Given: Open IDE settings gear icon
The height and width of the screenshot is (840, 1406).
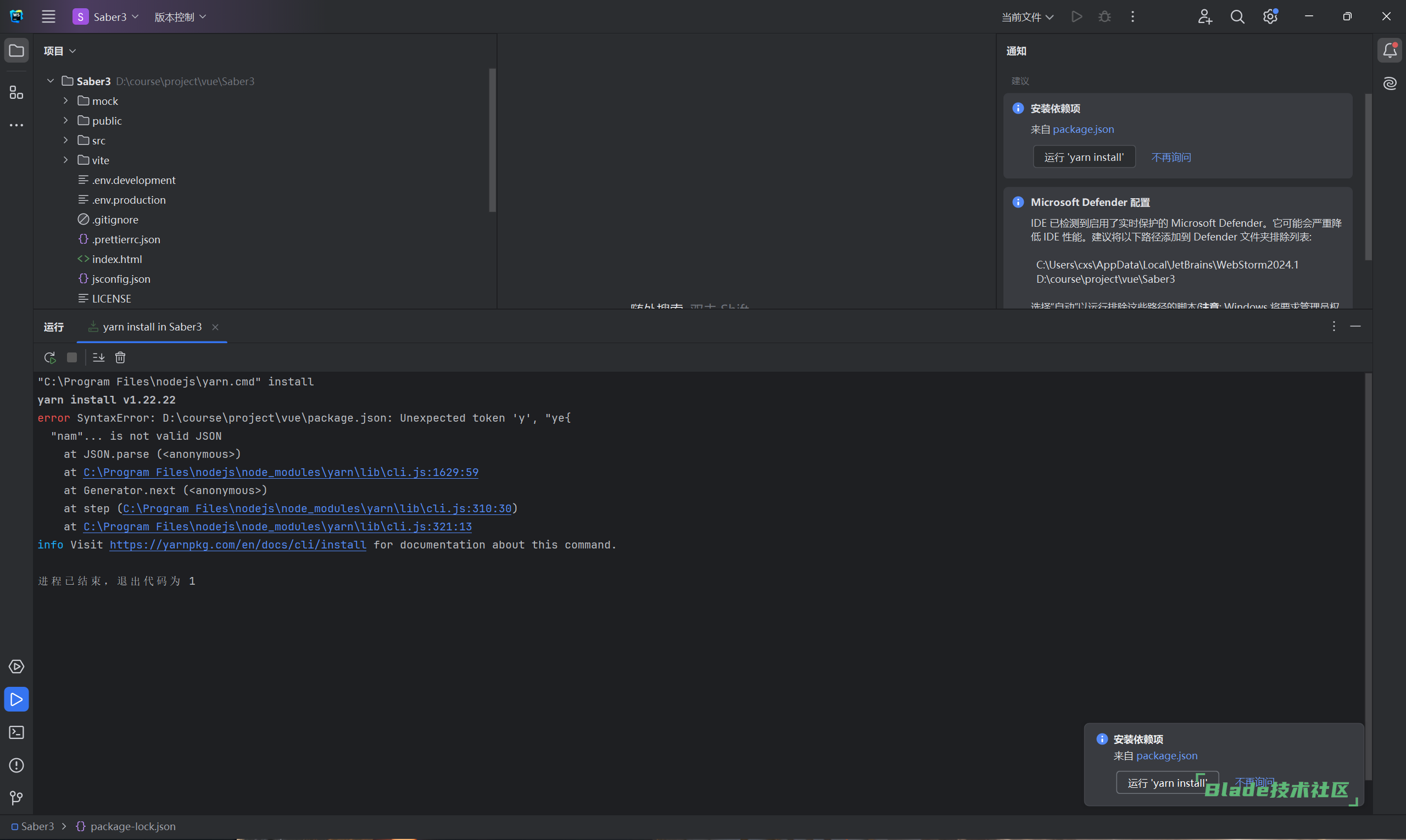Looking at the screenshot, I should point(1270,16).
